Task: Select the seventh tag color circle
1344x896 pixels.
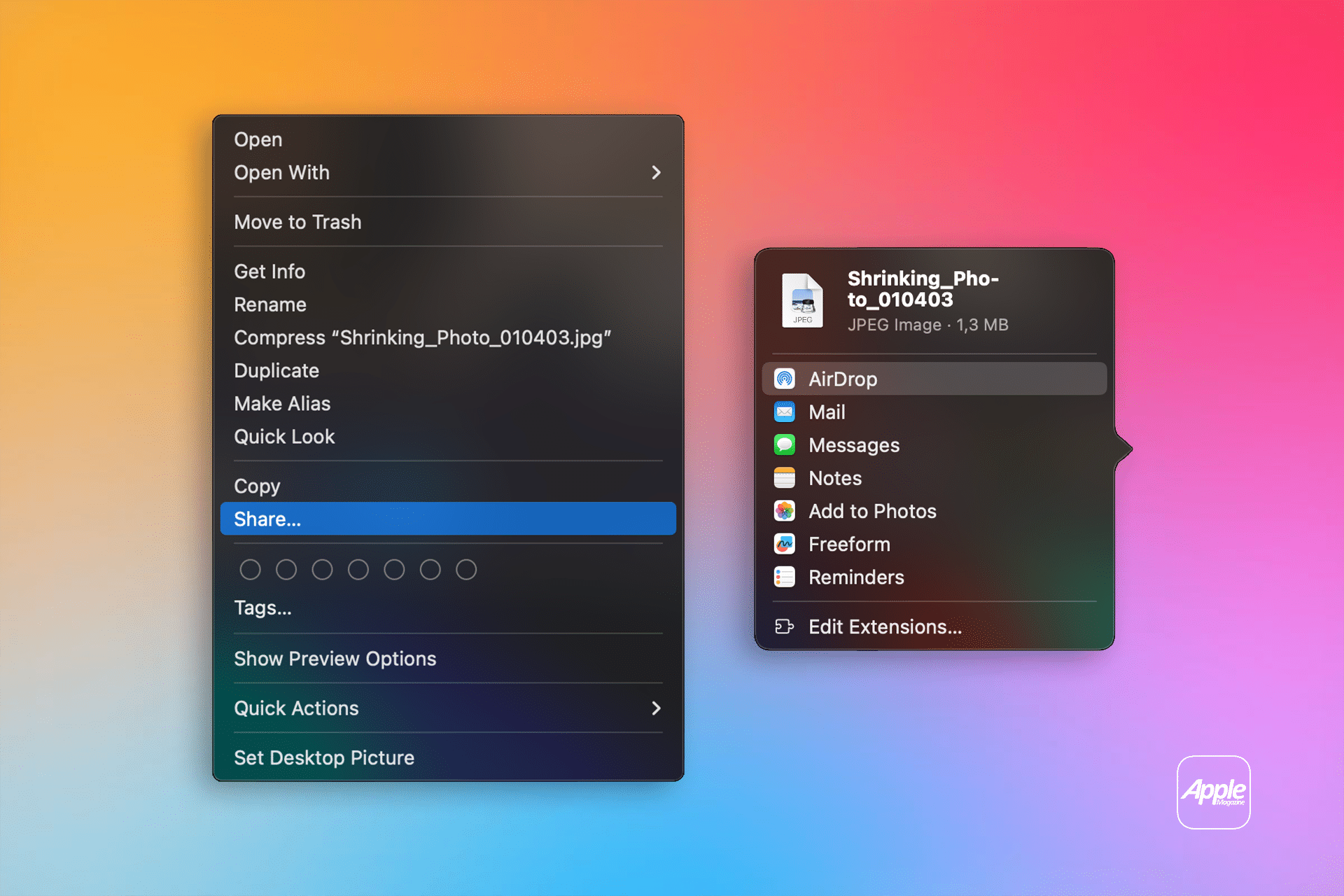Action: (466, 569)
